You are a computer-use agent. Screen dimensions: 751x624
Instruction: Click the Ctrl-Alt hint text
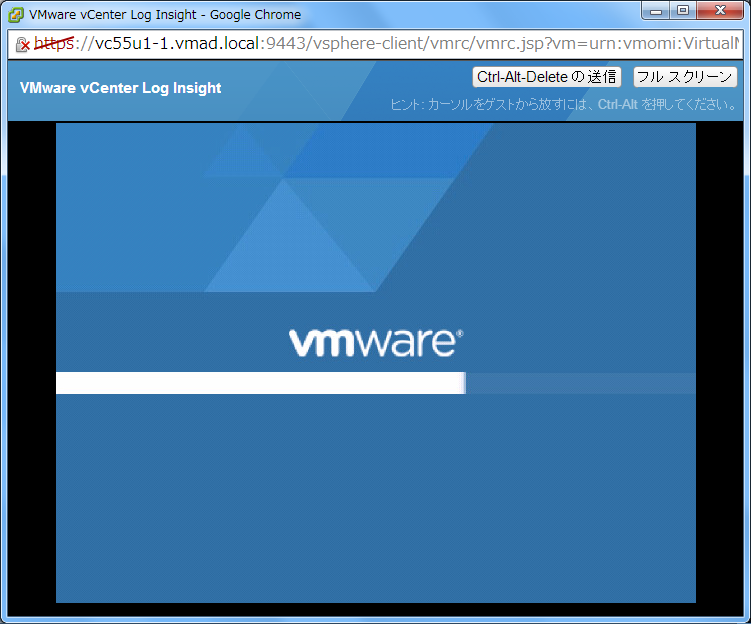[563, 104]
